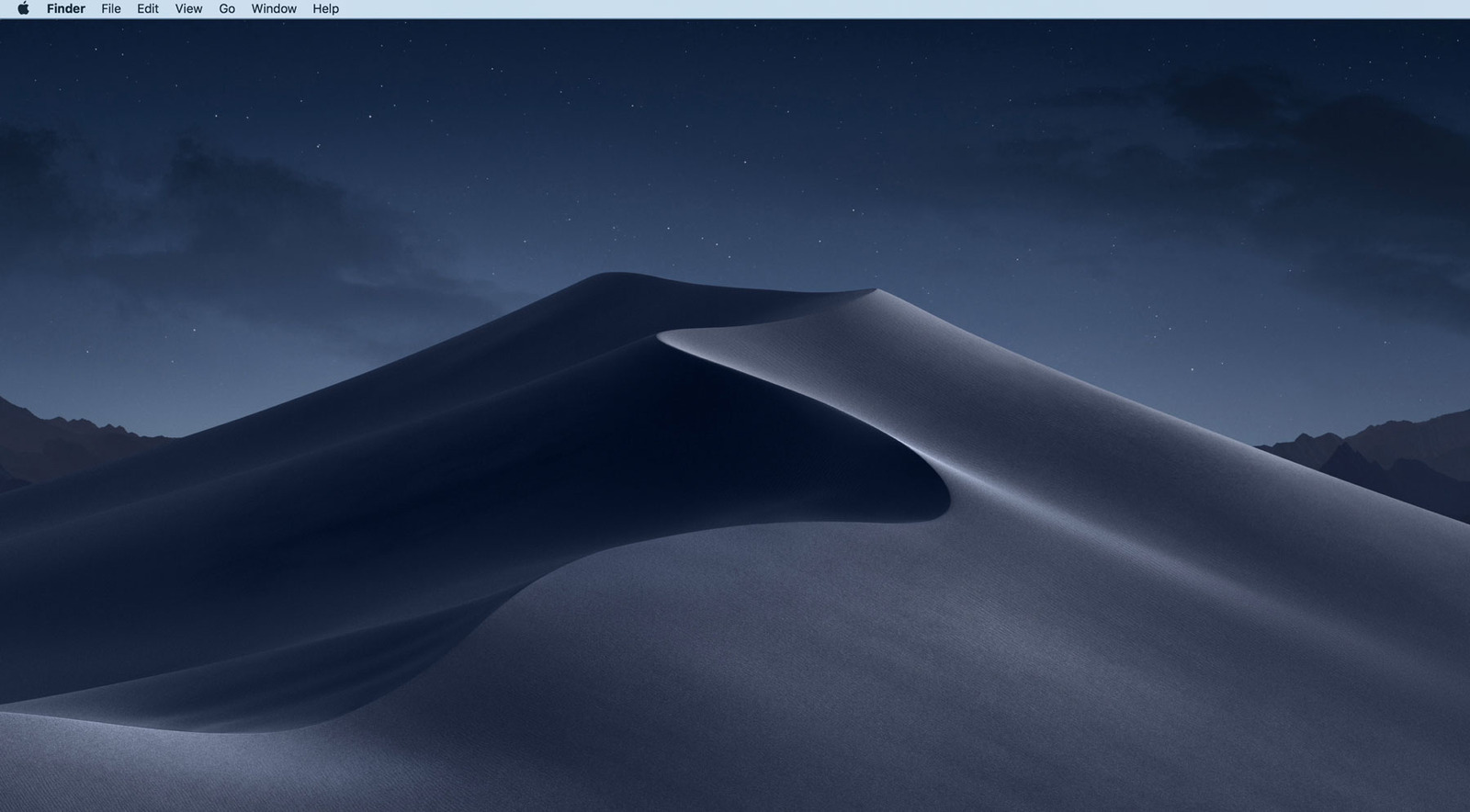Image resolution: width=1470 pixels, height=812 pixels.
Task: Open the Help menu
Action: 325,9
